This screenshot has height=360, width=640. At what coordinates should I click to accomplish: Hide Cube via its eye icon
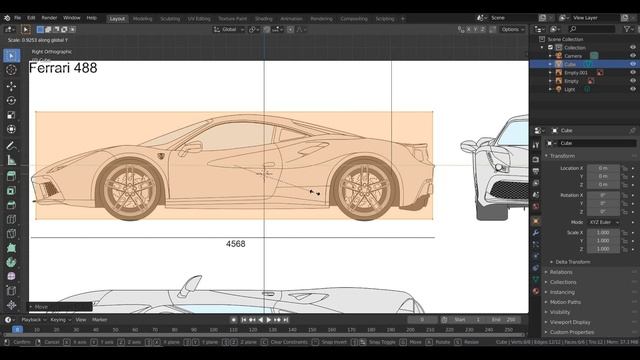(x=633, y=64)
